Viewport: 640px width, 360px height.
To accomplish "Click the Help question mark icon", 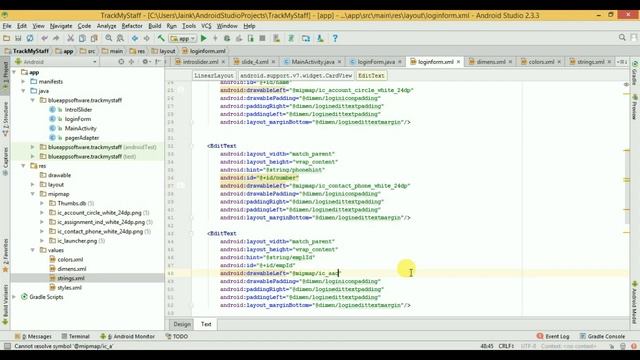I will coord(335,38).
